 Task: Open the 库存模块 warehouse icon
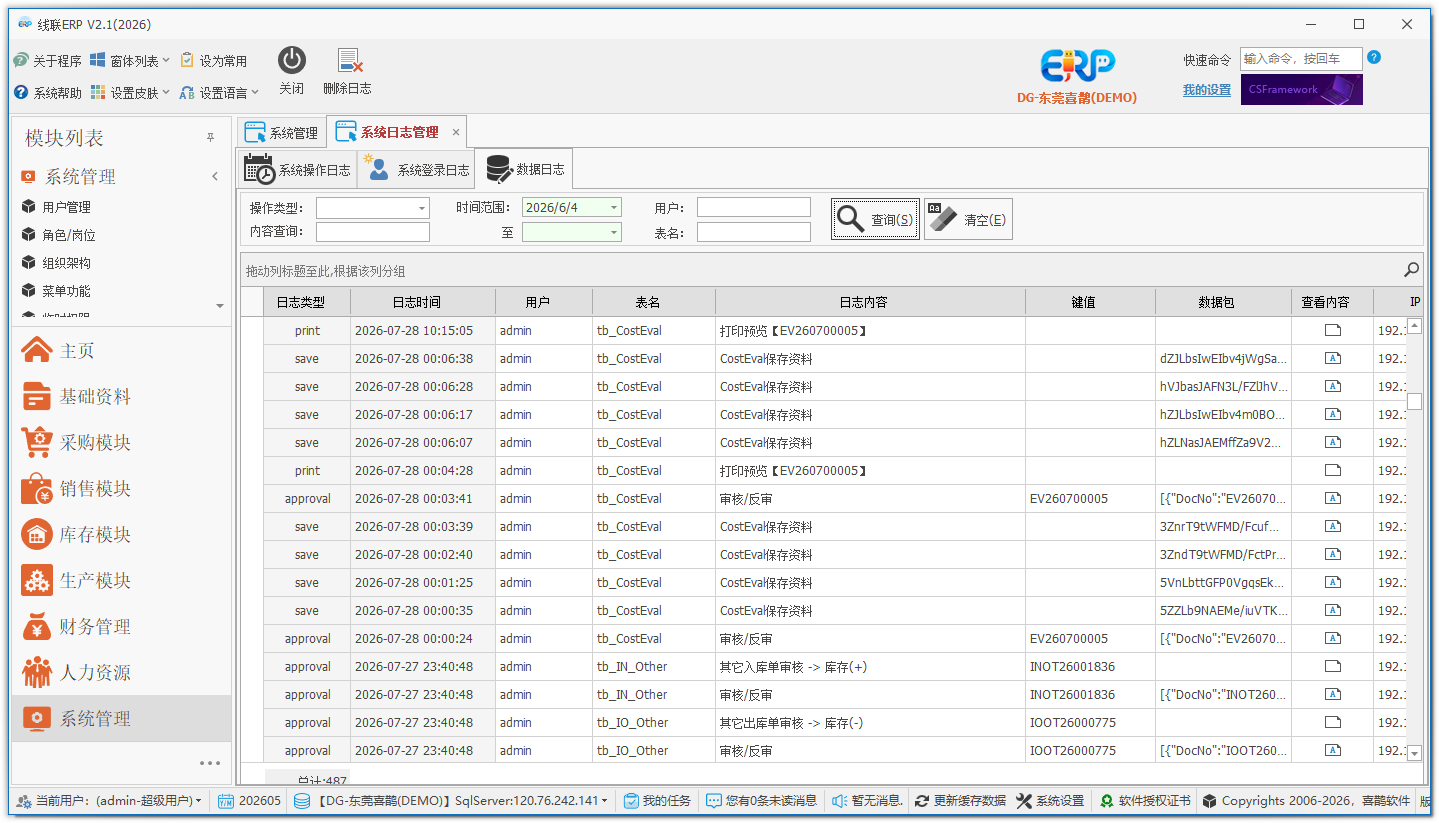[x=37, y=535]
